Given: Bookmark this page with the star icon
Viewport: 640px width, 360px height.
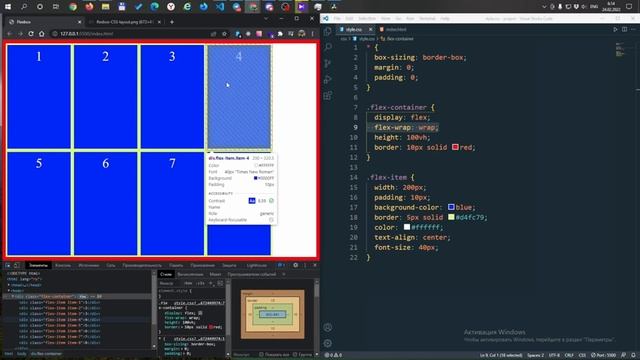Looking at the screenshot, I should [x=224, y=34].
